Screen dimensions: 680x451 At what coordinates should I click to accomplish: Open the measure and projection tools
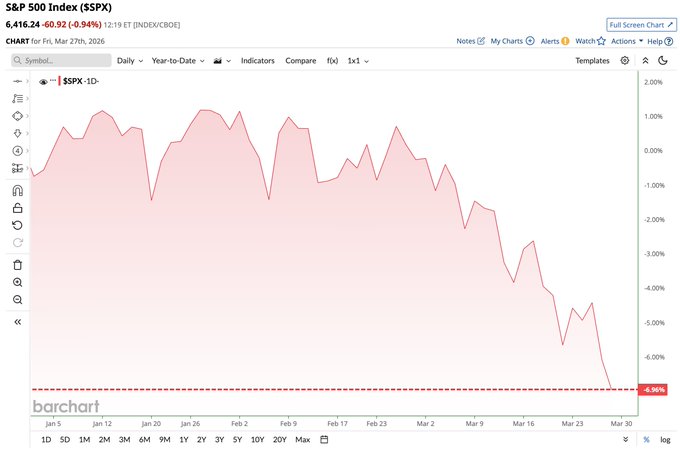tap(17, 168)
